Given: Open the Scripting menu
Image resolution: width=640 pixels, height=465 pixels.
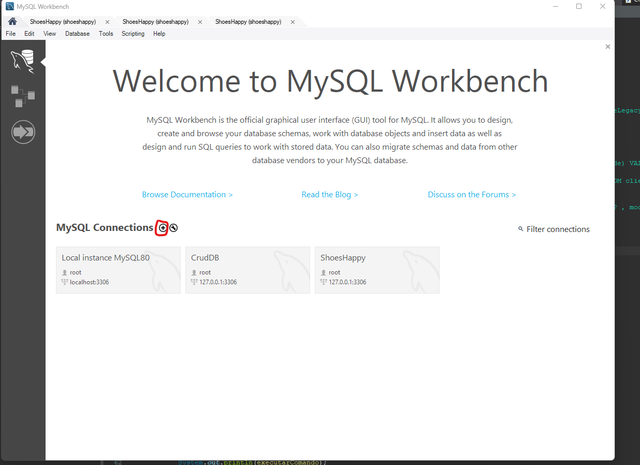Looking at the screenshot, I should (133, 34).
